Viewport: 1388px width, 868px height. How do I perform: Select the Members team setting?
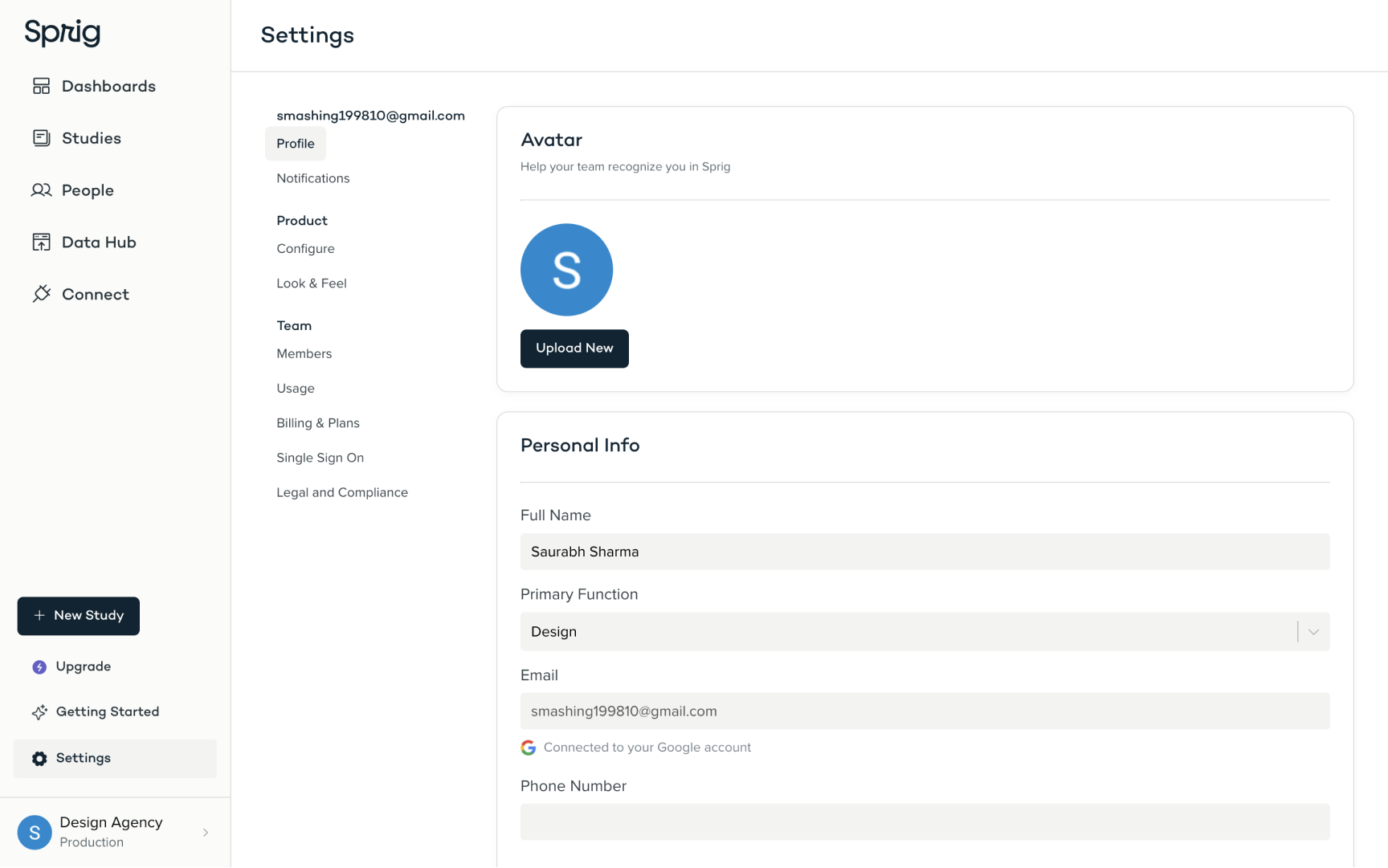pos(304,353)
